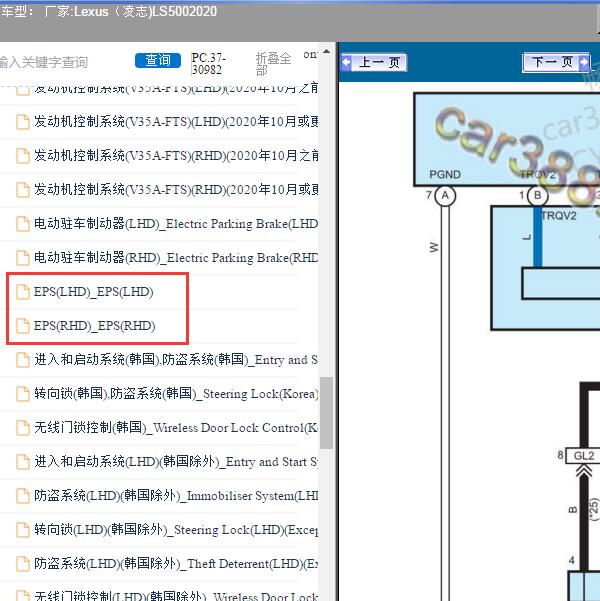This screenshot has height=601, width=600.
Task: Open 电动驻车制动器(LHD) Electric Parking Brake item
Action: (x=176, y=223)
